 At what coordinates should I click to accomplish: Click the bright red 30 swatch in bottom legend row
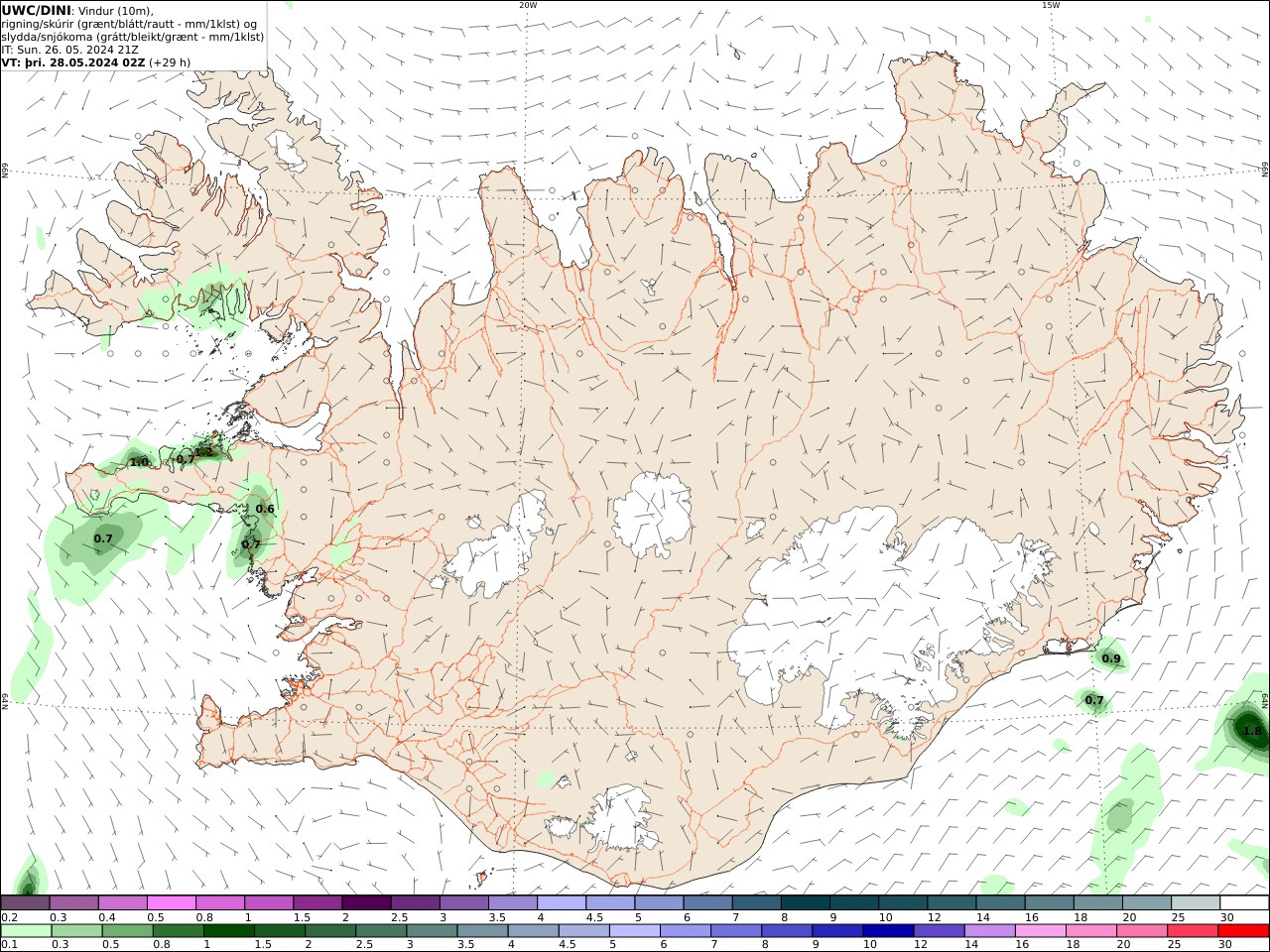[1243, 931]
